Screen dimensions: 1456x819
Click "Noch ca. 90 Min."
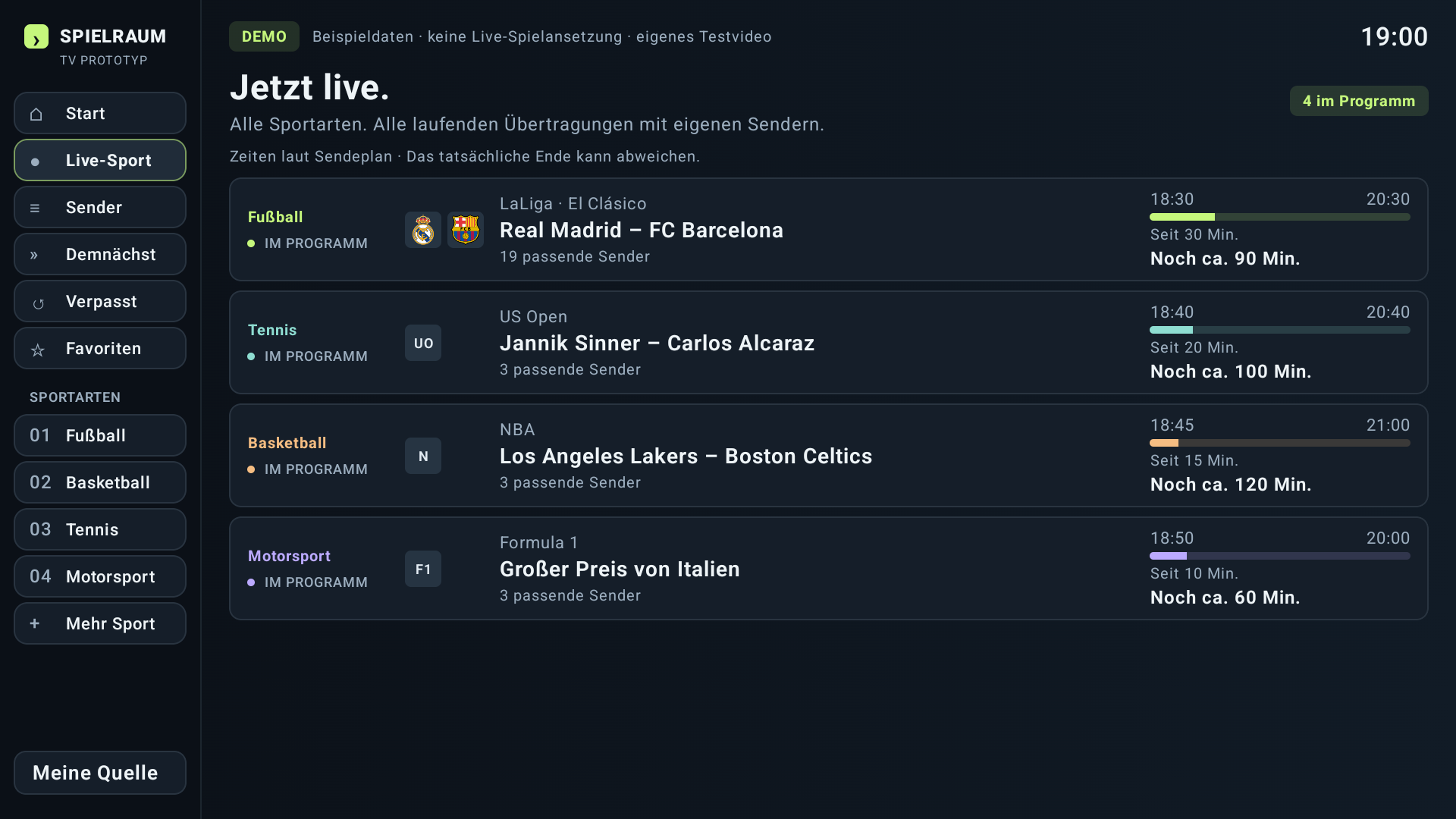1225,259
